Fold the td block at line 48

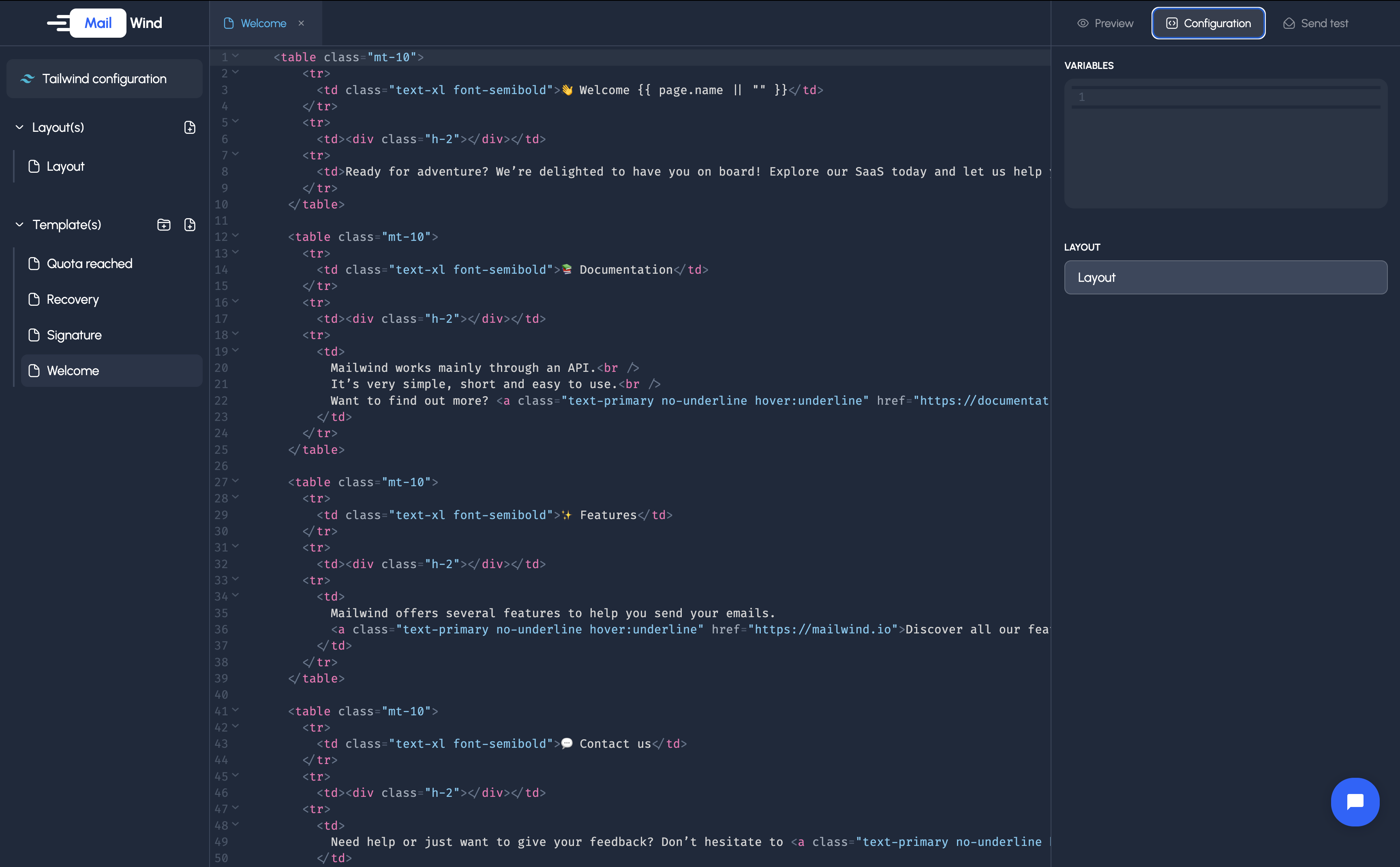pos(235,824)
